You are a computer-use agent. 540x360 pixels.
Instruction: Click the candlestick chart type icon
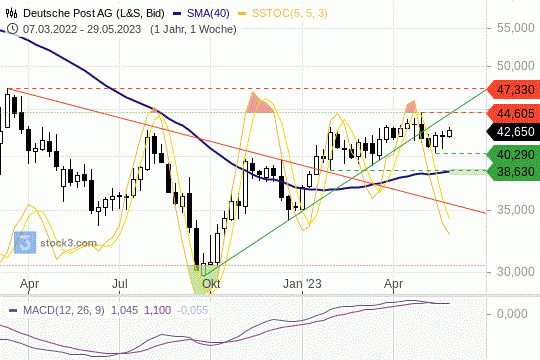click(x=12, y=13)
